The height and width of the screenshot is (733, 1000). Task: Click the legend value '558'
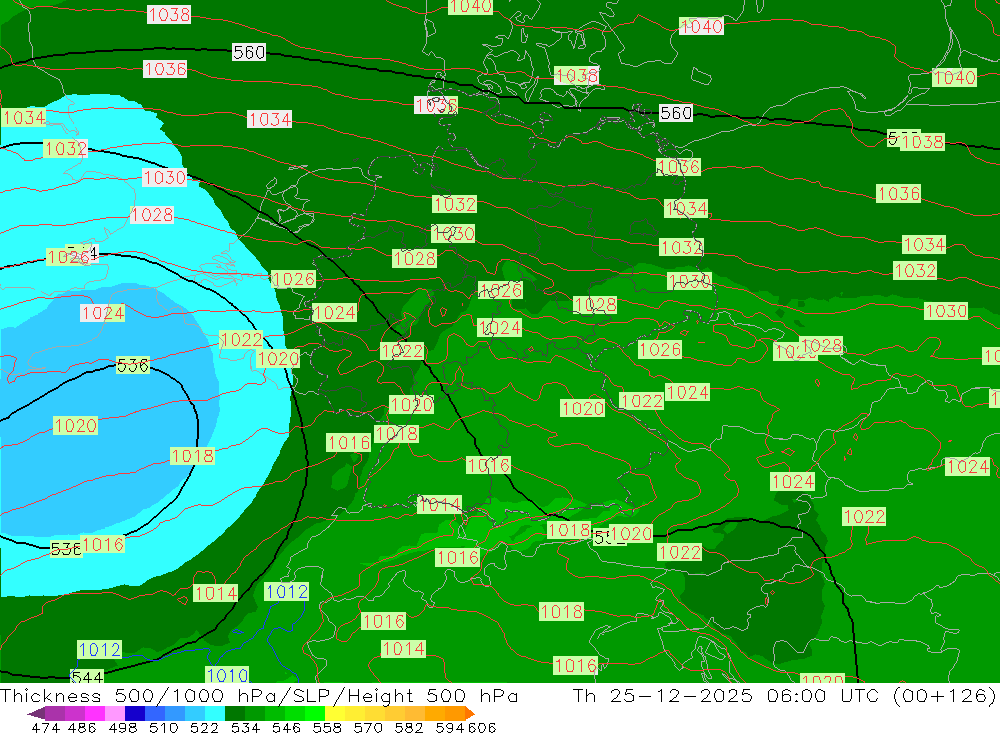click(x=326, y=727)
